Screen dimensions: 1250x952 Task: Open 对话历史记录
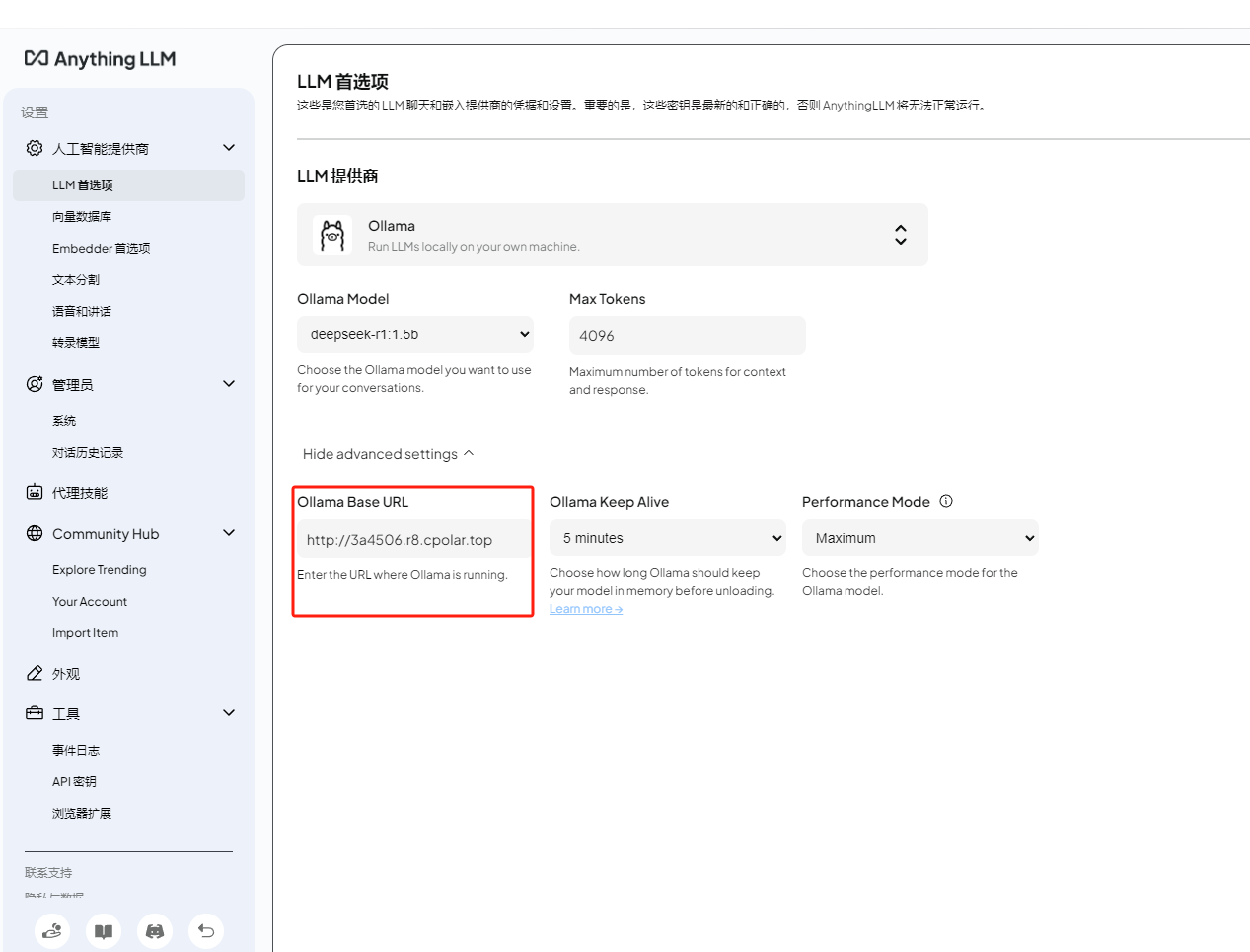click(x=88, y=453)
